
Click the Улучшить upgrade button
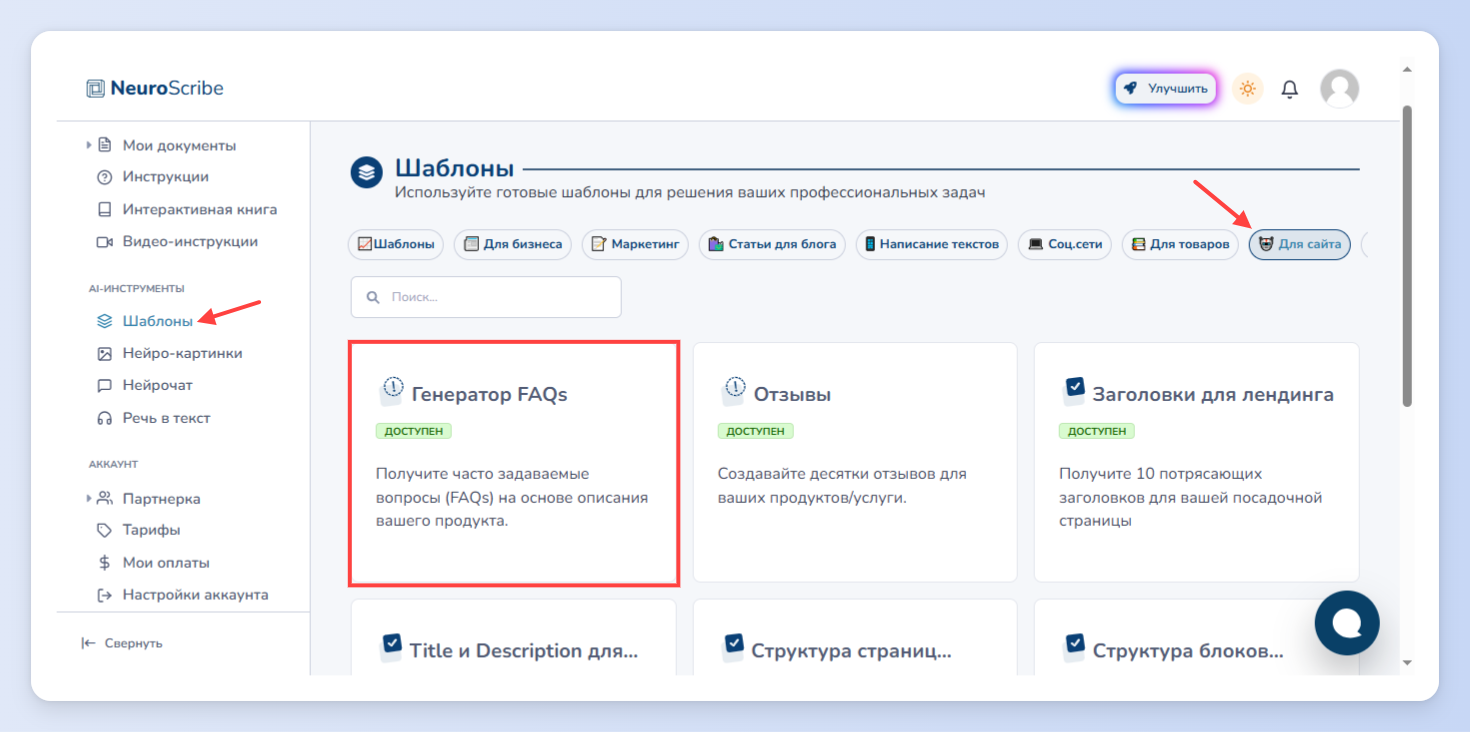coord(1166,88)
